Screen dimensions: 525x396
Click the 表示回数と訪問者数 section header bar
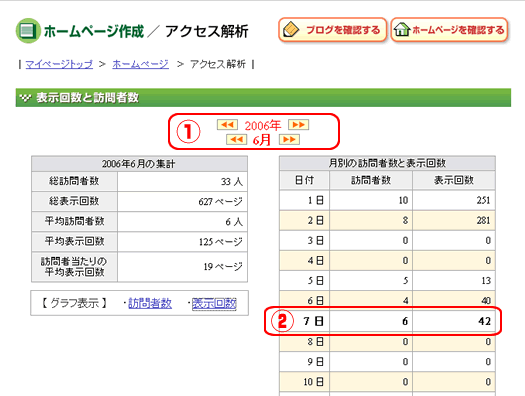click(x=263, y=97)
